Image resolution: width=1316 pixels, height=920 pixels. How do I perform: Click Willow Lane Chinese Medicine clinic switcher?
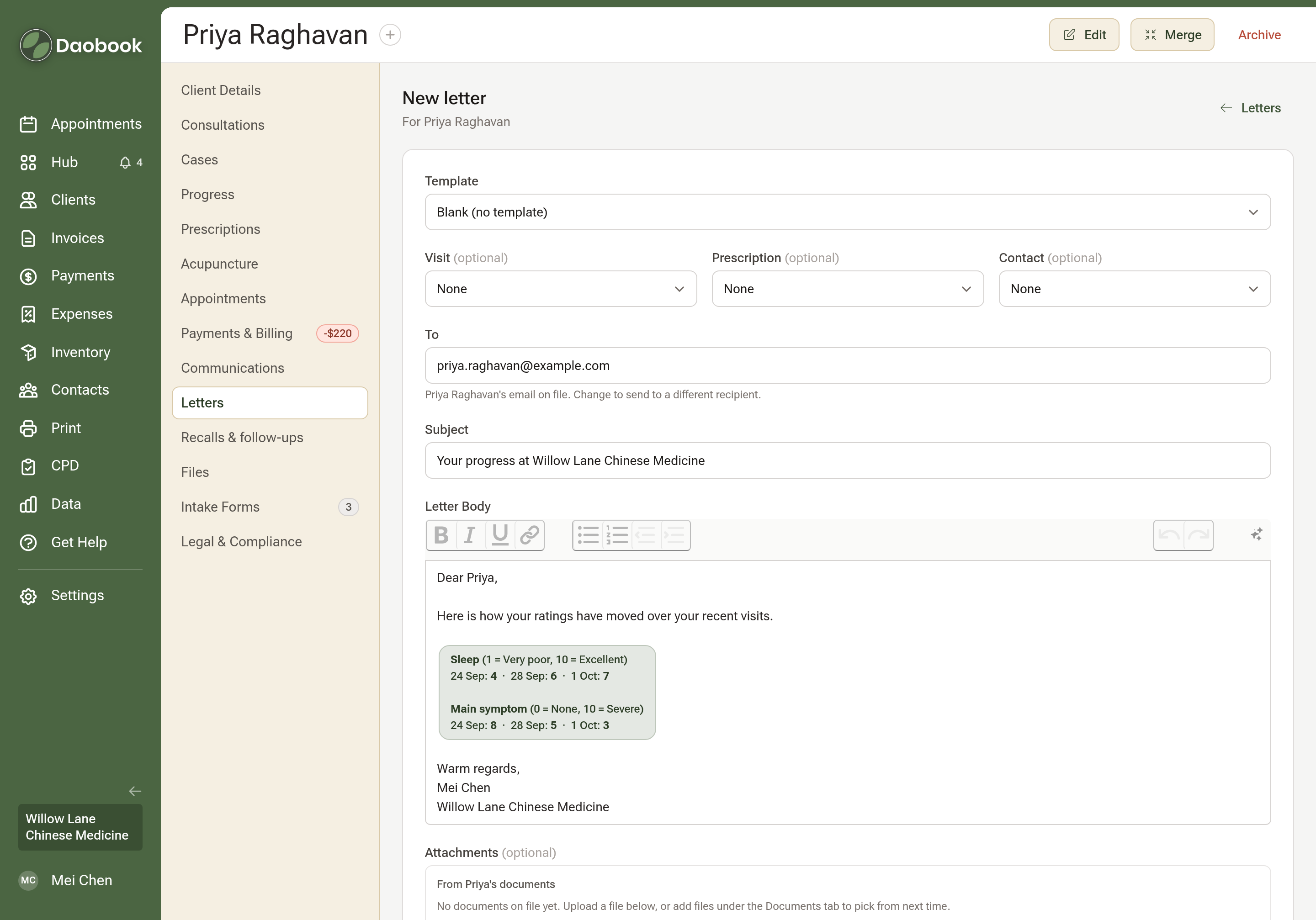point(80,827)
